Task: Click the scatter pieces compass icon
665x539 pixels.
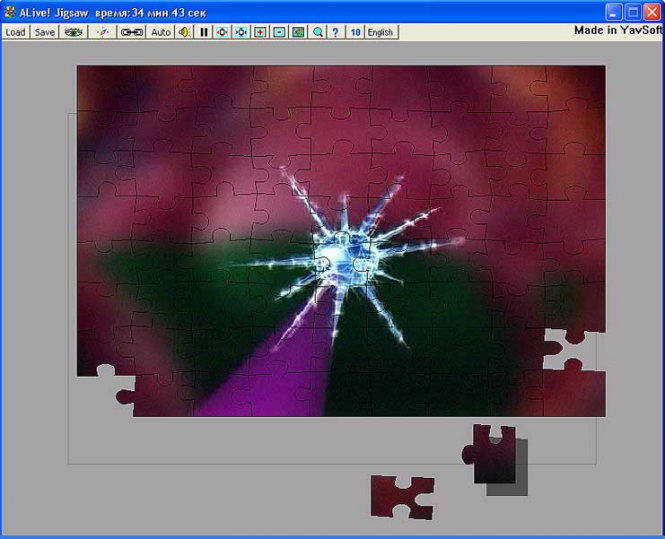Action: click(102, 32)
